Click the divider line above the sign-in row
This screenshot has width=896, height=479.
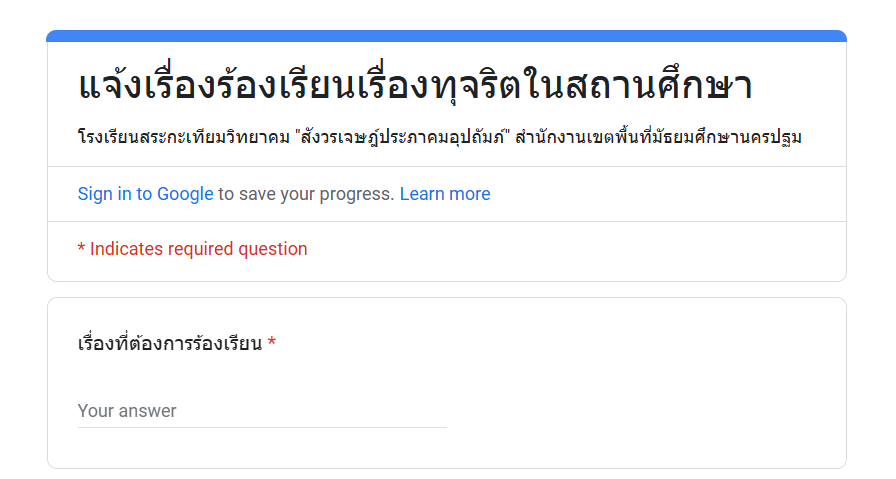pyautogui.click(x=446, y=166)
